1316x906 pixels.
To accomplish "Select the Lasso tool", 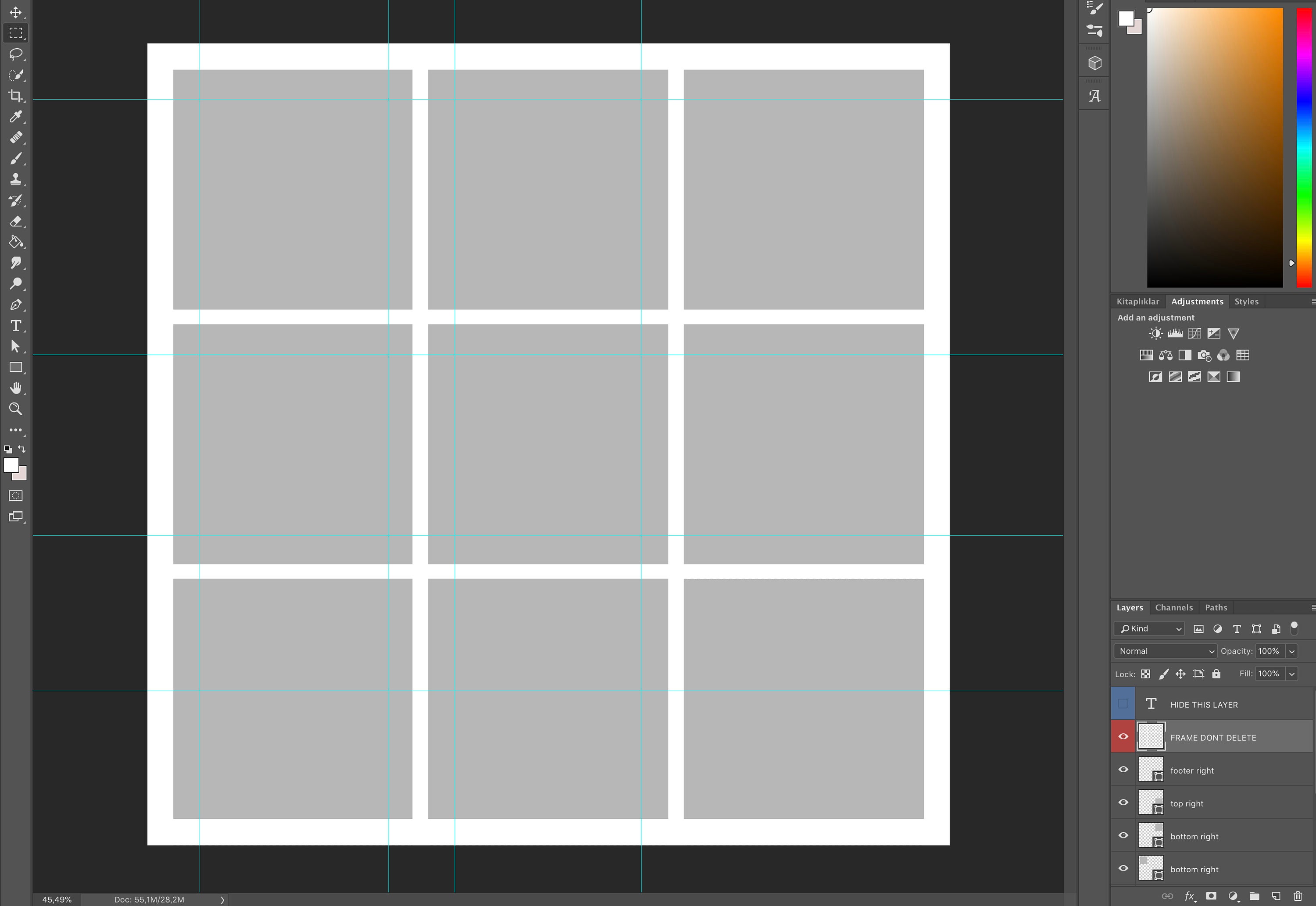I will [x=15, y=54].
